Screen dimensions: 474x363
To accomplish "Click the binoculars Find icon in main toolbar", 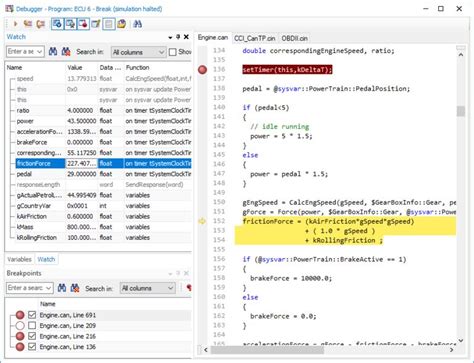I will coord(137,24).
